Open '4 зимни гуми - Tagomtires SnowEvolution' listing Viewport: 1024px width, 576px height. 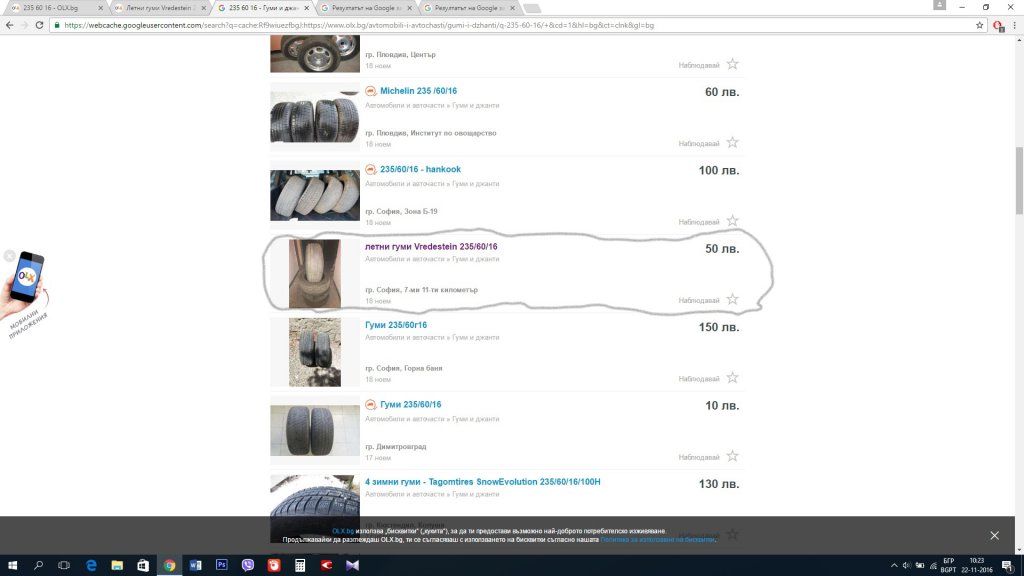click(482, 481)
